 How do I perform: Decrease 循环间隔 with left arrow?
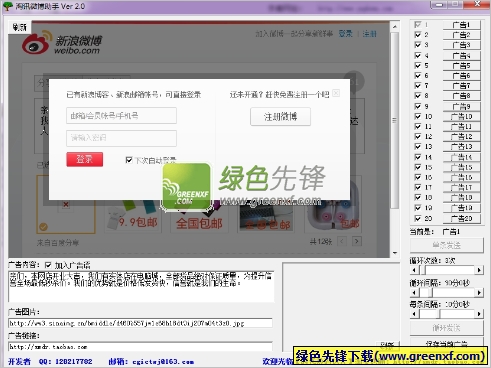point(414,293)
